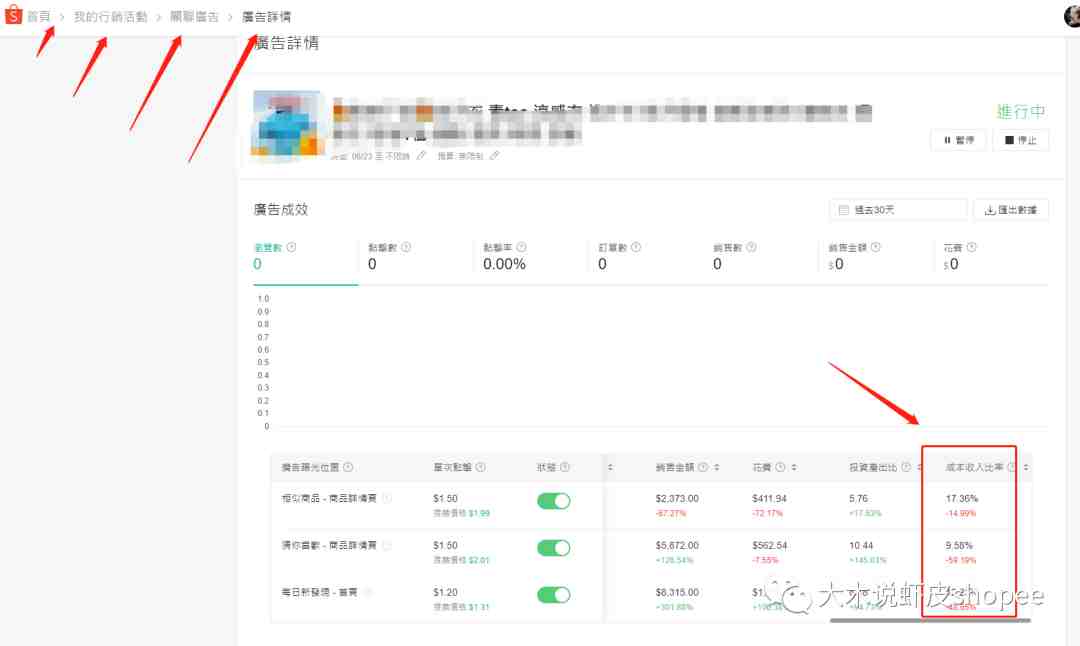Export data with 匯出數據 button
The height and width of the screenshot is (646, 1080).
click(x=1010, y=210)
